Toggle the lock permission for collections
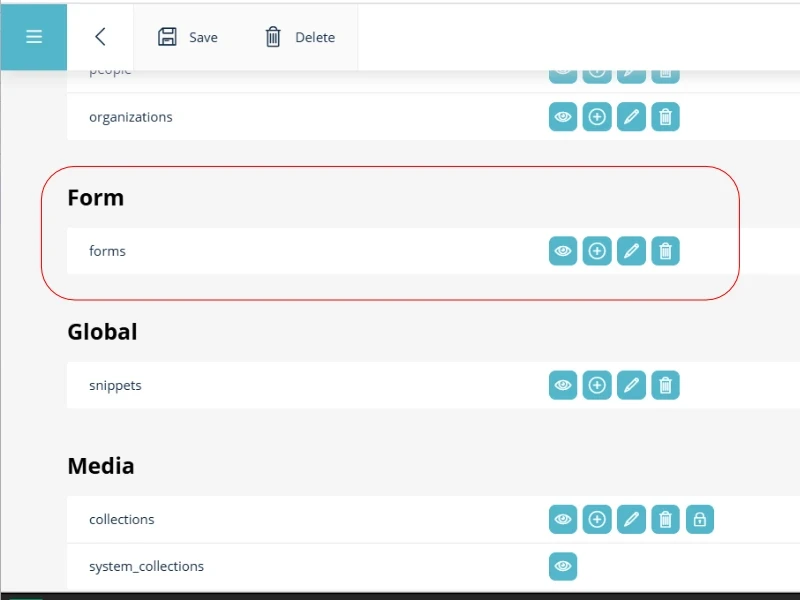800x600 pixels. pyautogui.click(x=700, y=519)
